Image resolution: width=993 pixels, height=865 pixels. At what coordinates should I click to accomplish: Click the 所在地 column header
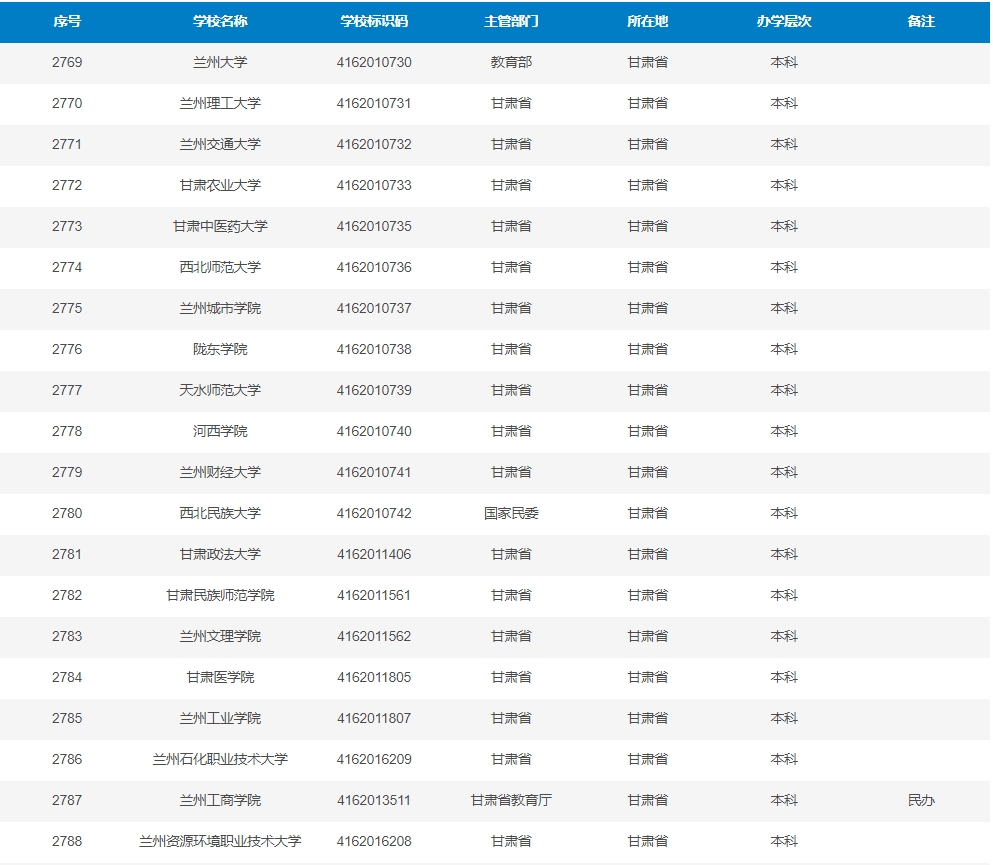pos(647,22)
